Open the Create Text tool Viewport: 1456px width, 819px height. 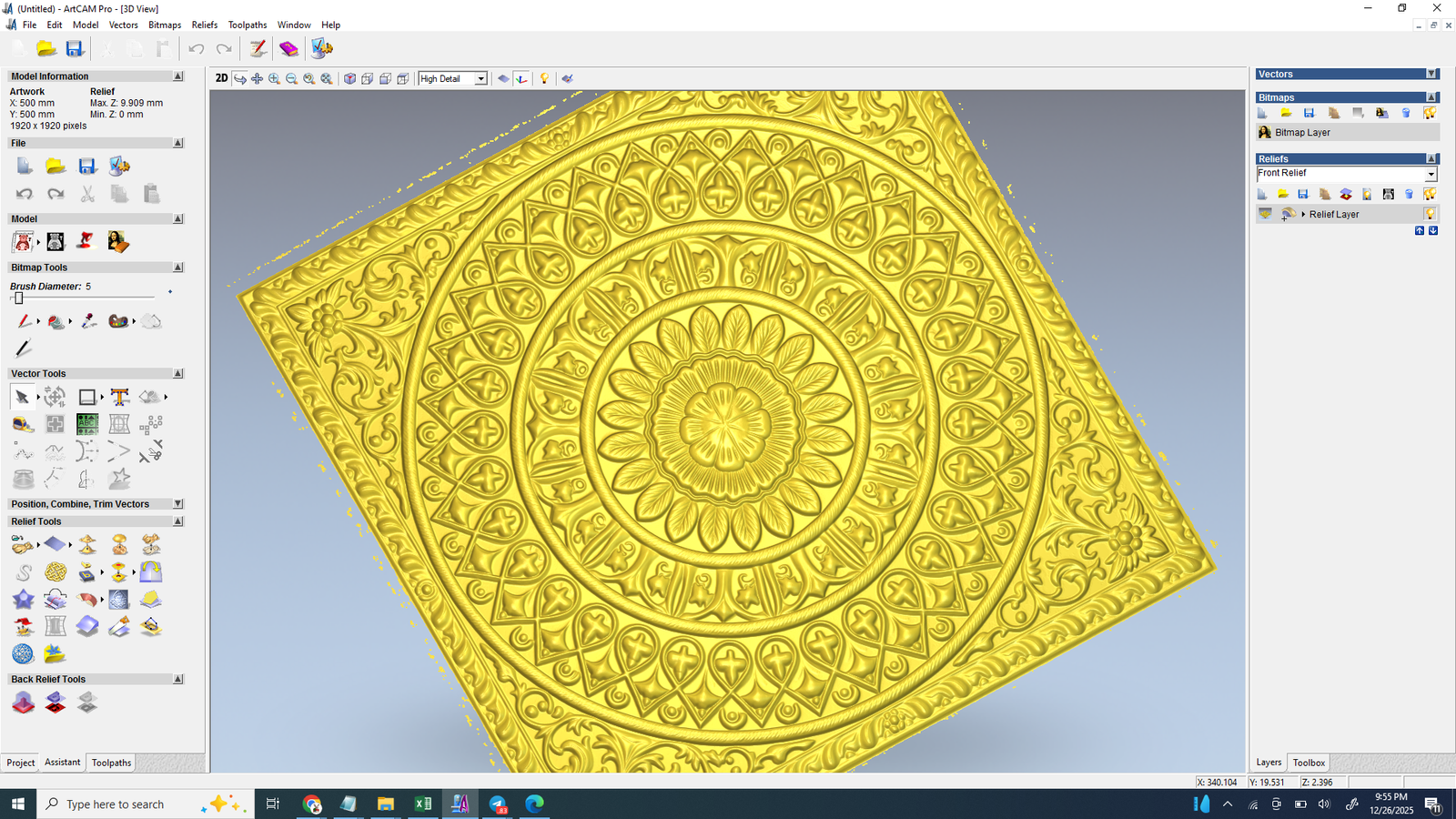(118, 396)
